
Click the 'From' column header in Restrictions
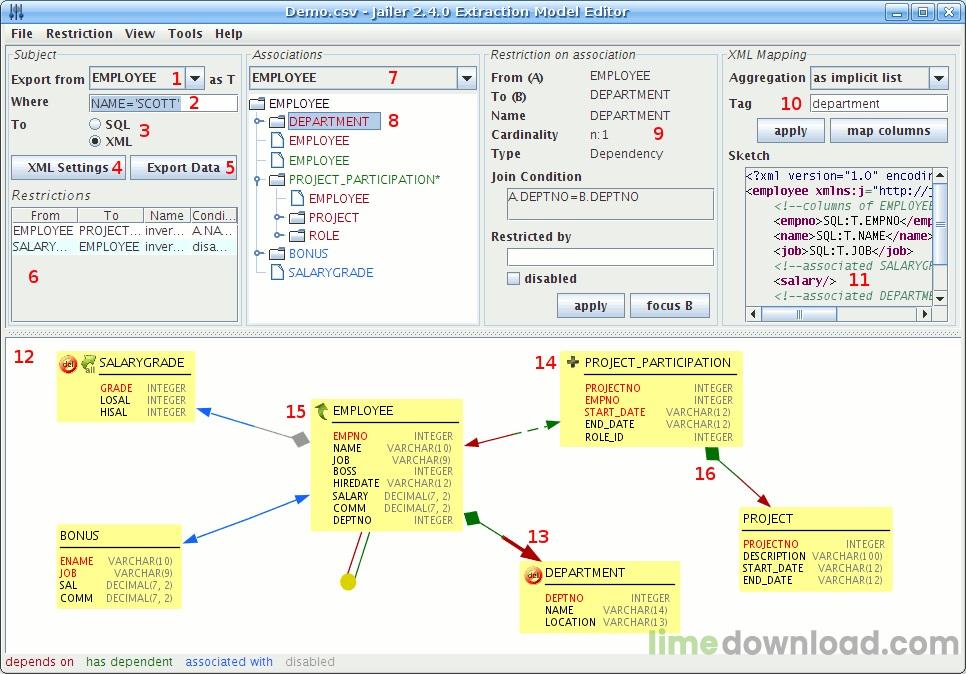[45, 215]
